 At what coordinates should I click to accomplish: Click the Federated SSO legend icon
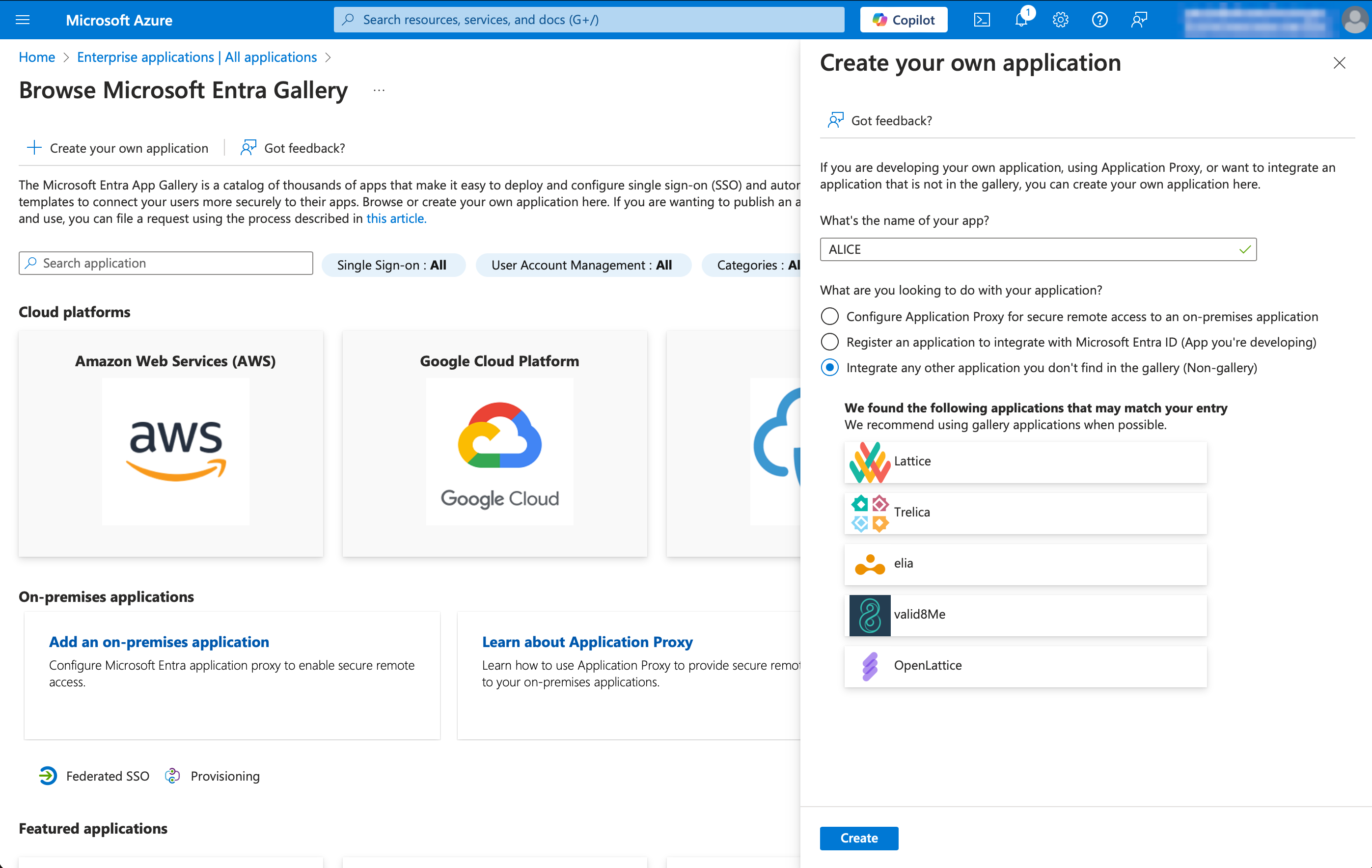tap(48, 776)
